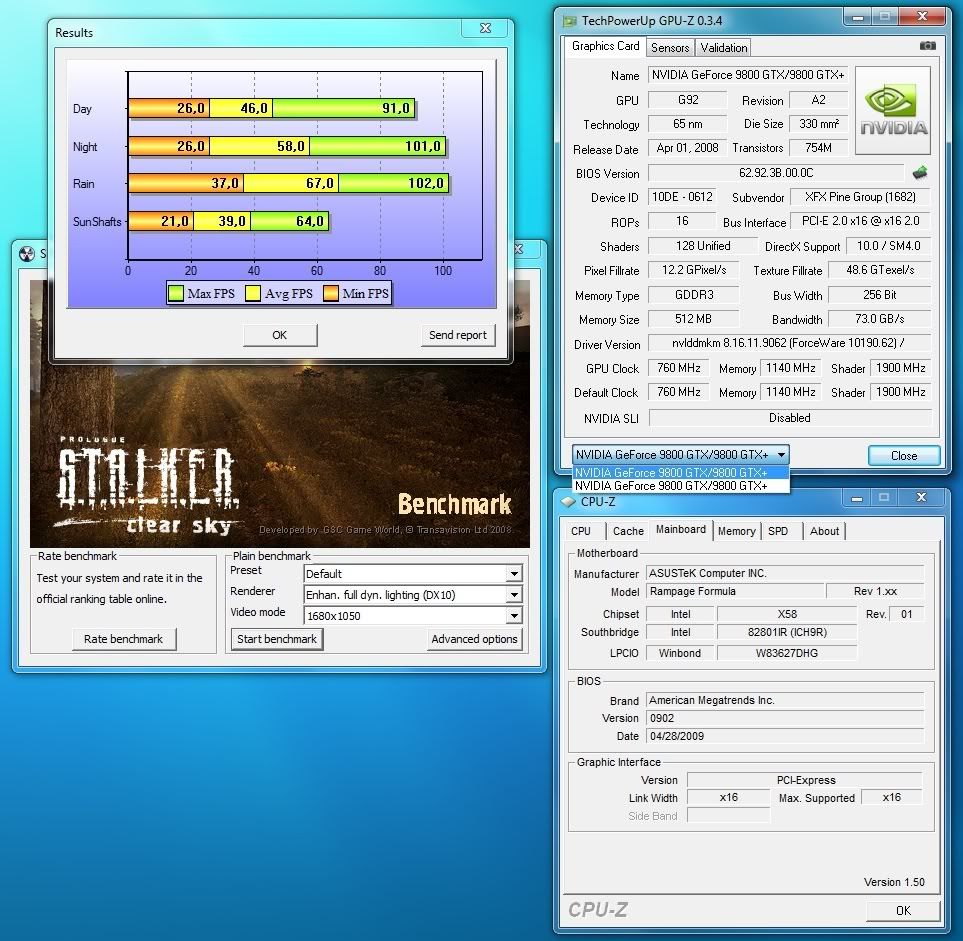Open the CPU tab in CPU-Z

[580, 531]
